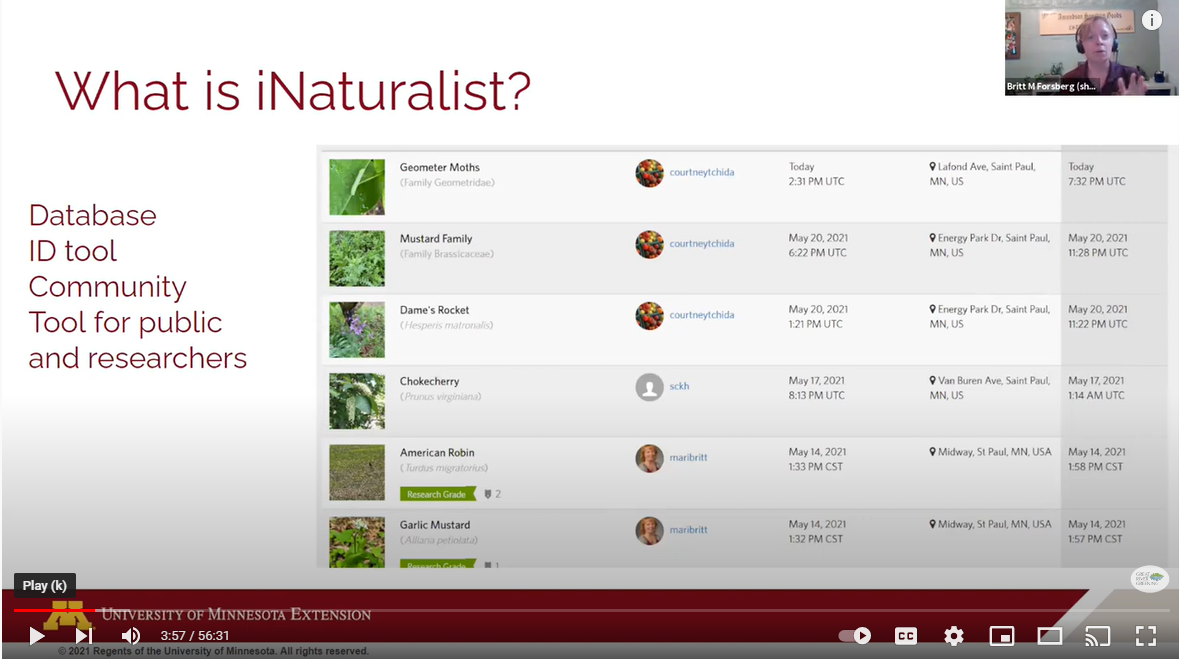Click Midway, St Paul location in American Robin row

pyautogui.click(x=990, y=452)
